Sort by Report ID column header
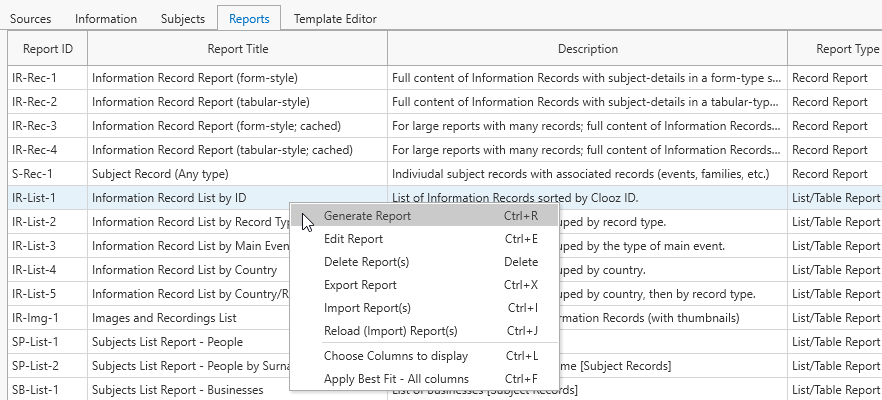Image resolution: width=882 pixels, height=400 pixels. [x=47, y=49]
